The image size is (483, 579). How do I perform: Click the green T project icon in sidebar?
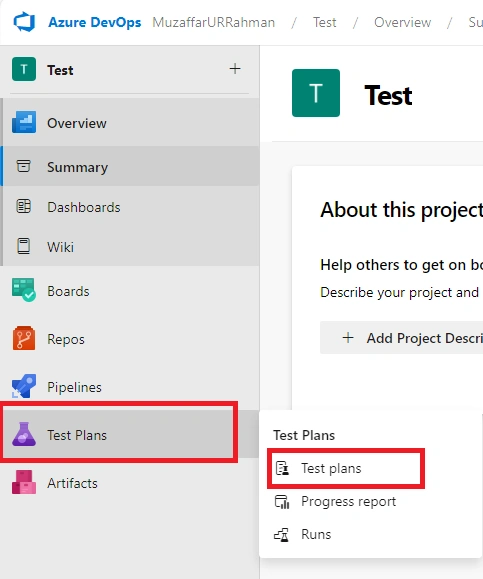click(24, 69)
